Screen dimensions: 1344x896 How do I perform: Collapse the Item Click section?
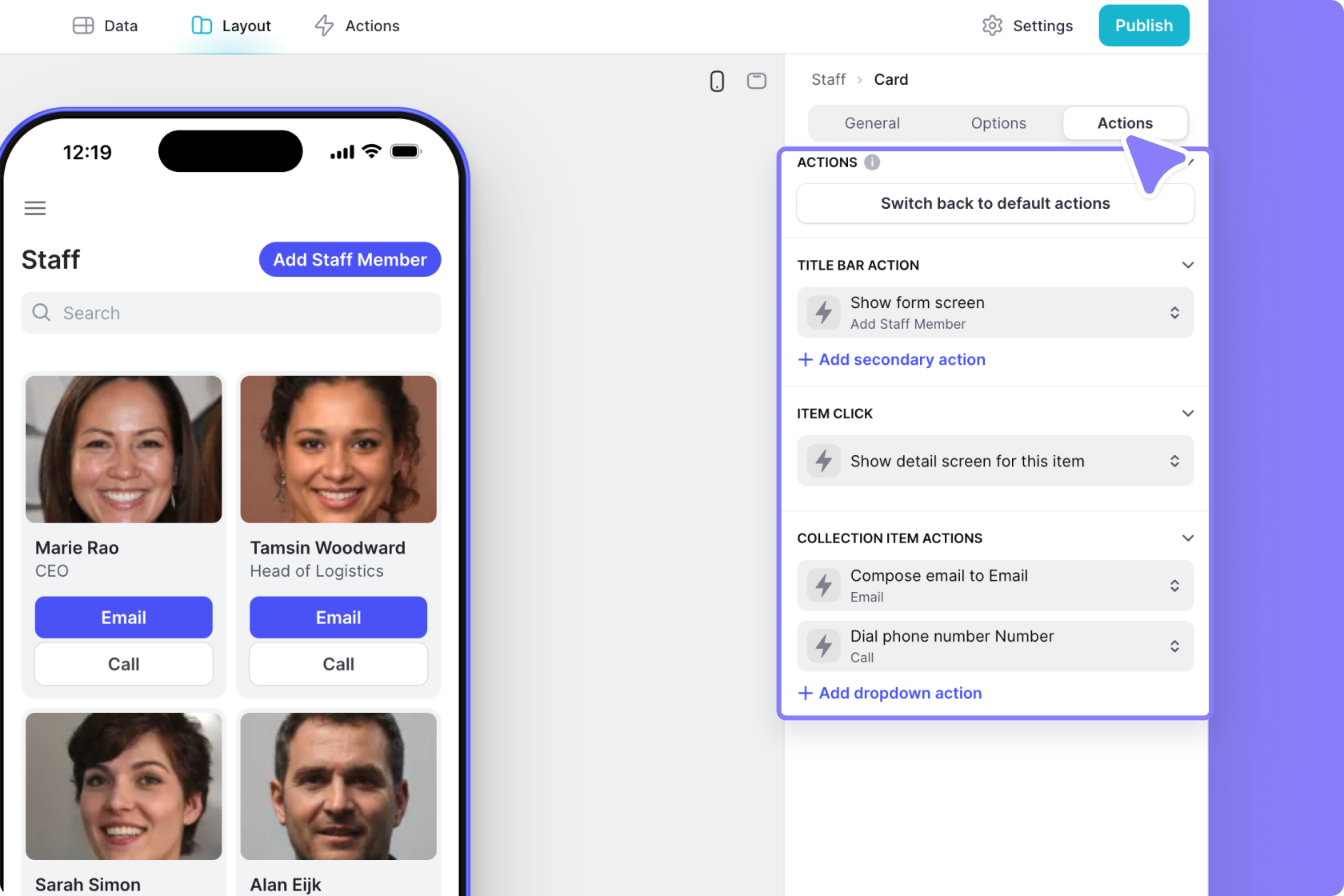(1187, 414)
